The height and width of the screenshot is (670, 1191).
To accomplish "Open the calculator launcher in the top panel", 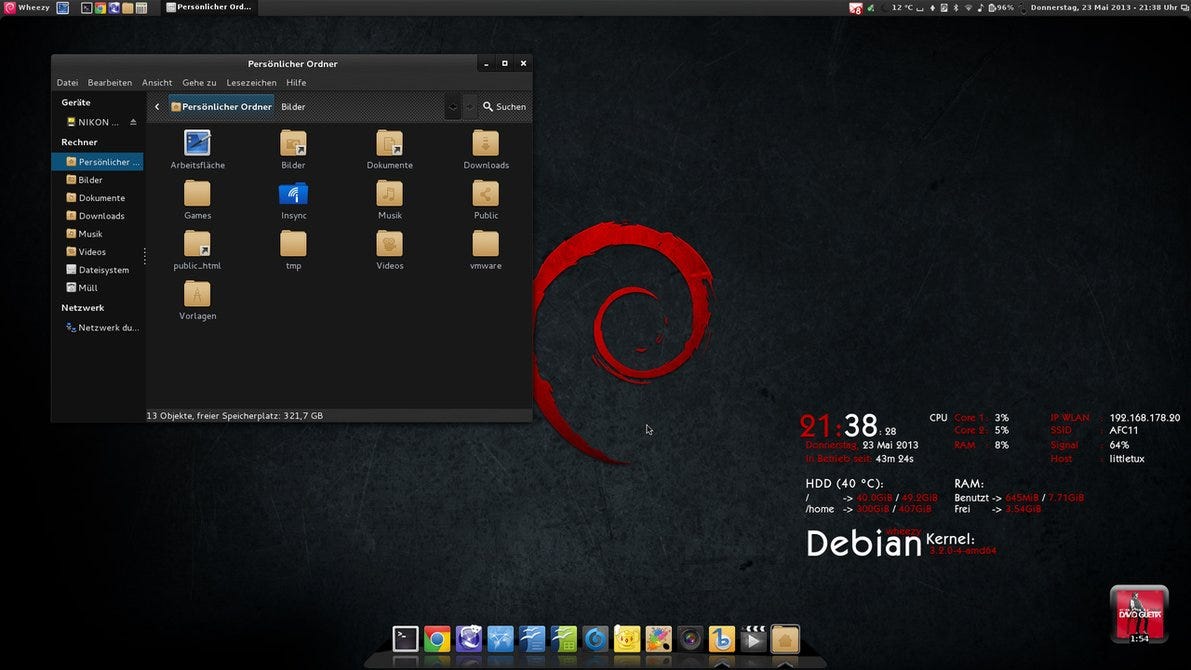I will coord(140,7).
